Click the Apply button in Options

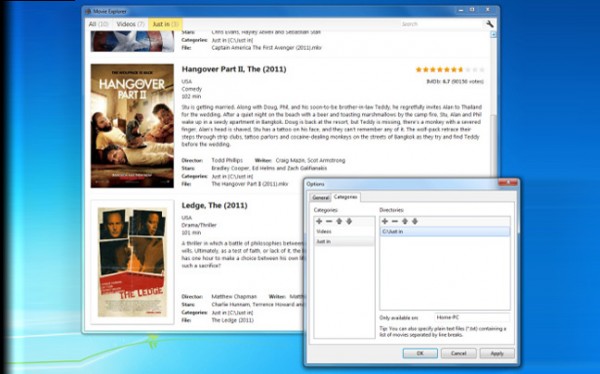click(x=497, y=353)
